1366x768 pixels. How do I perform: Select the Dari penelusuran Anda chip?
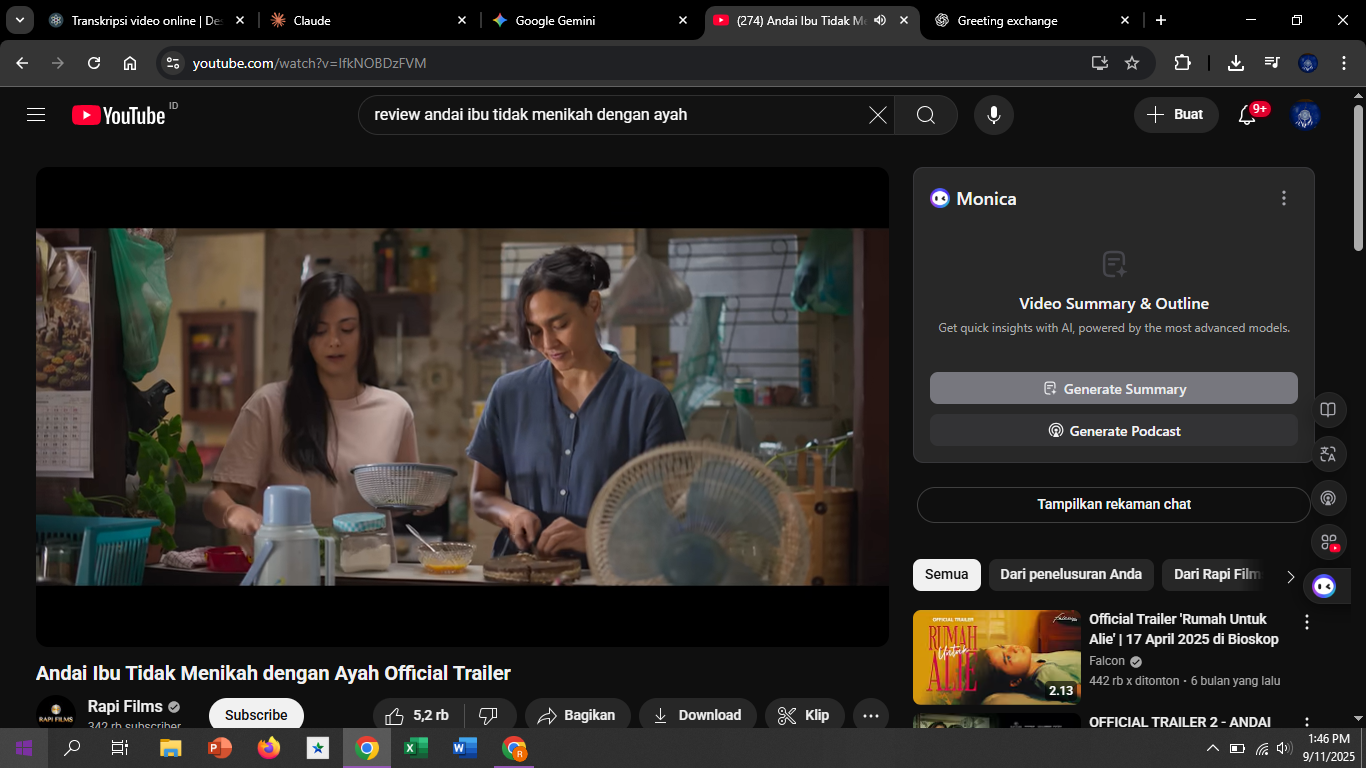pyautogui.click(x=1071, y=575)
